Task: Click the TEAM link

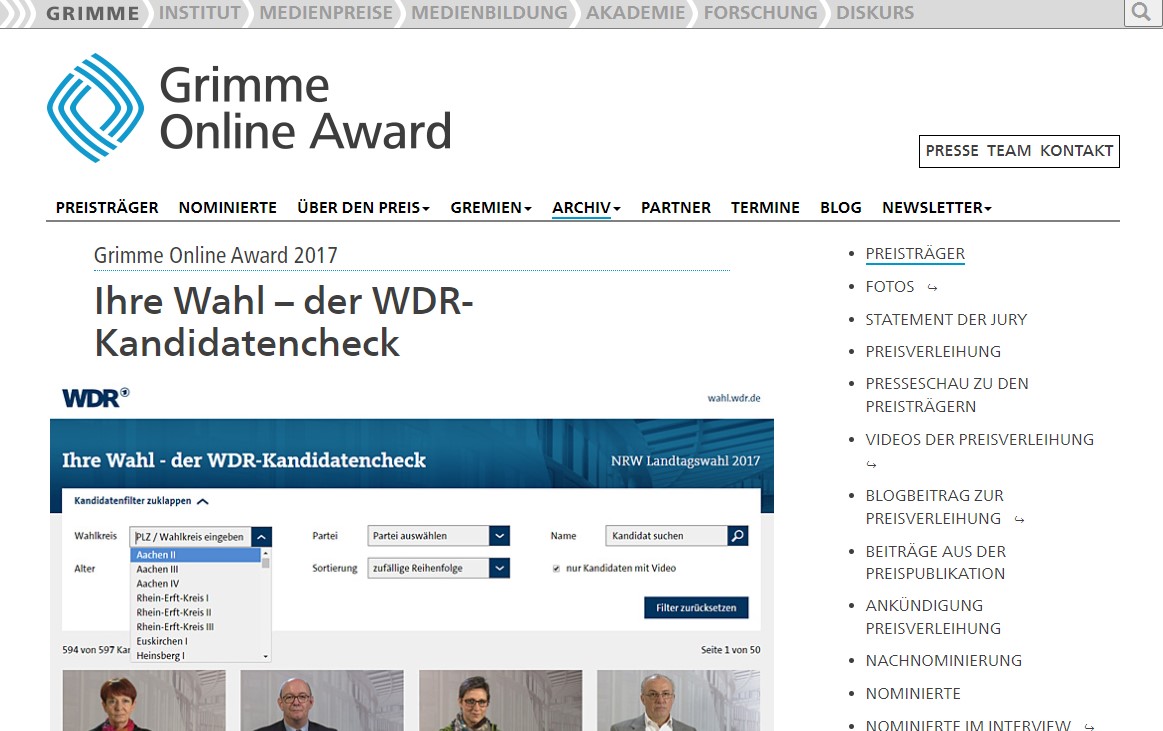Action: pyautogui.click(x=1009, y=150)
